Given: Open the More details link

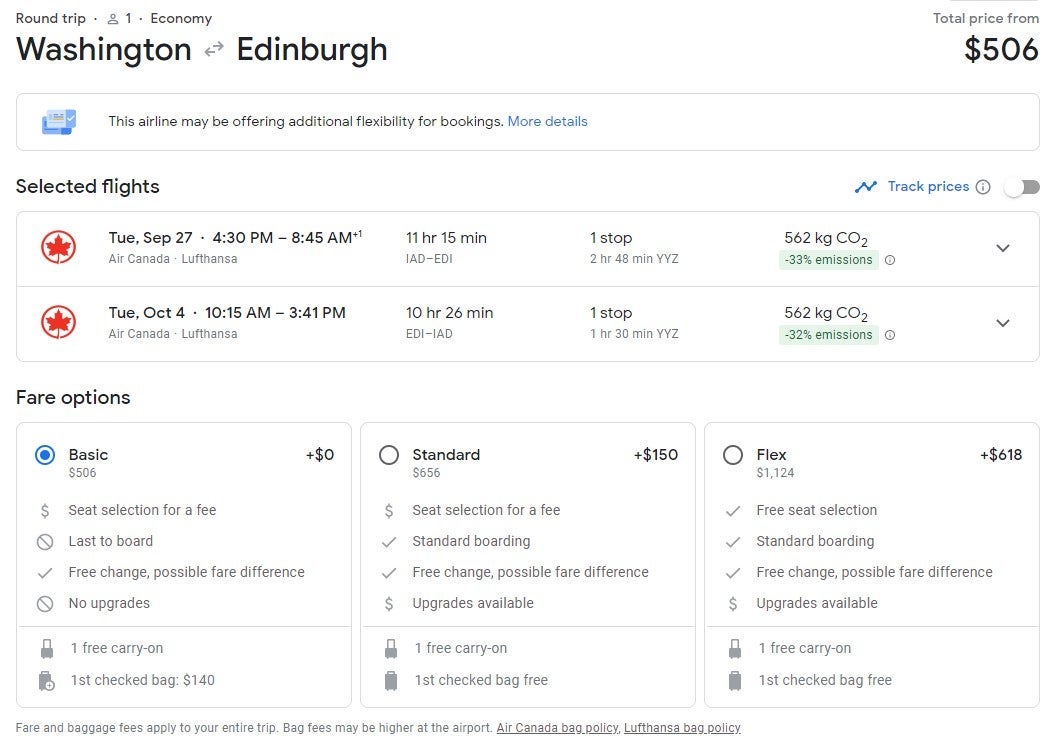Looking at the screenshot, I should (x=547, y=122).
